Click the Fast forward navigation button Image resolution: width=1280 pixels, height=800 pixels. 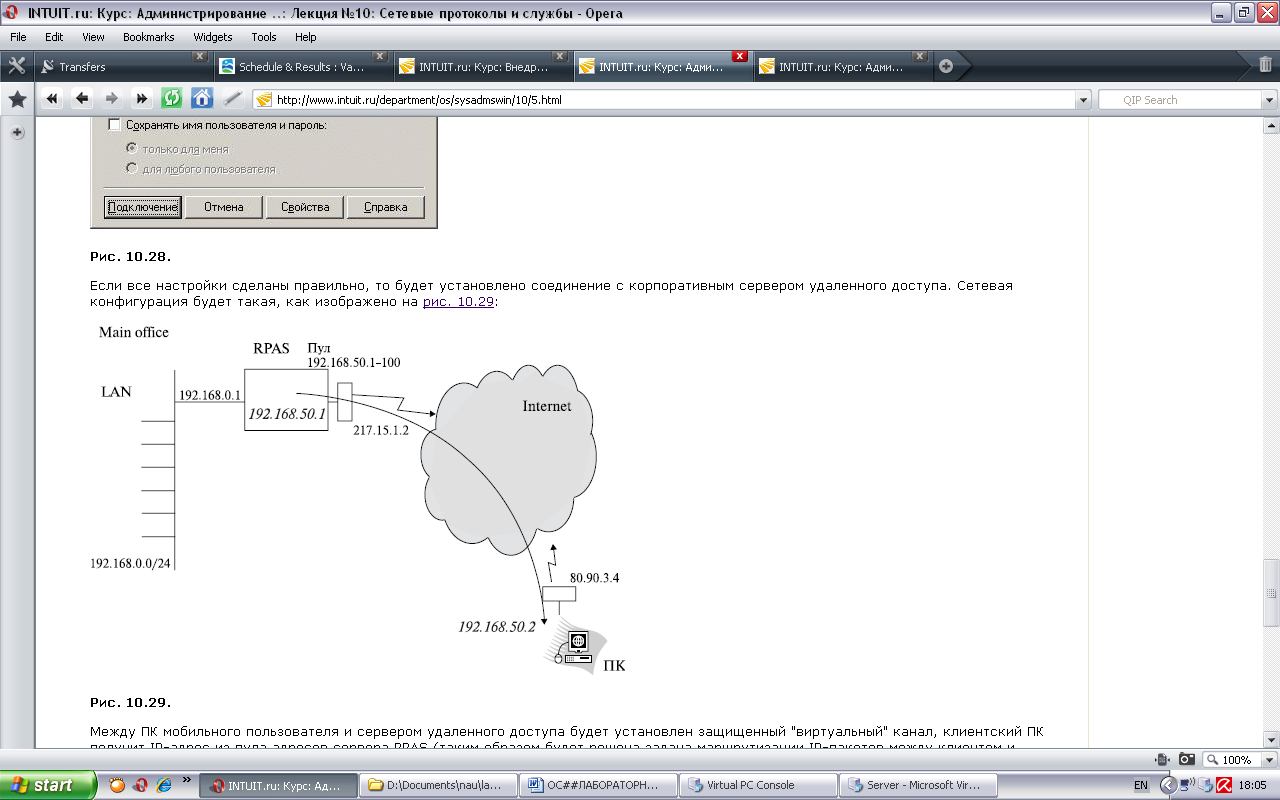[142, 99]
